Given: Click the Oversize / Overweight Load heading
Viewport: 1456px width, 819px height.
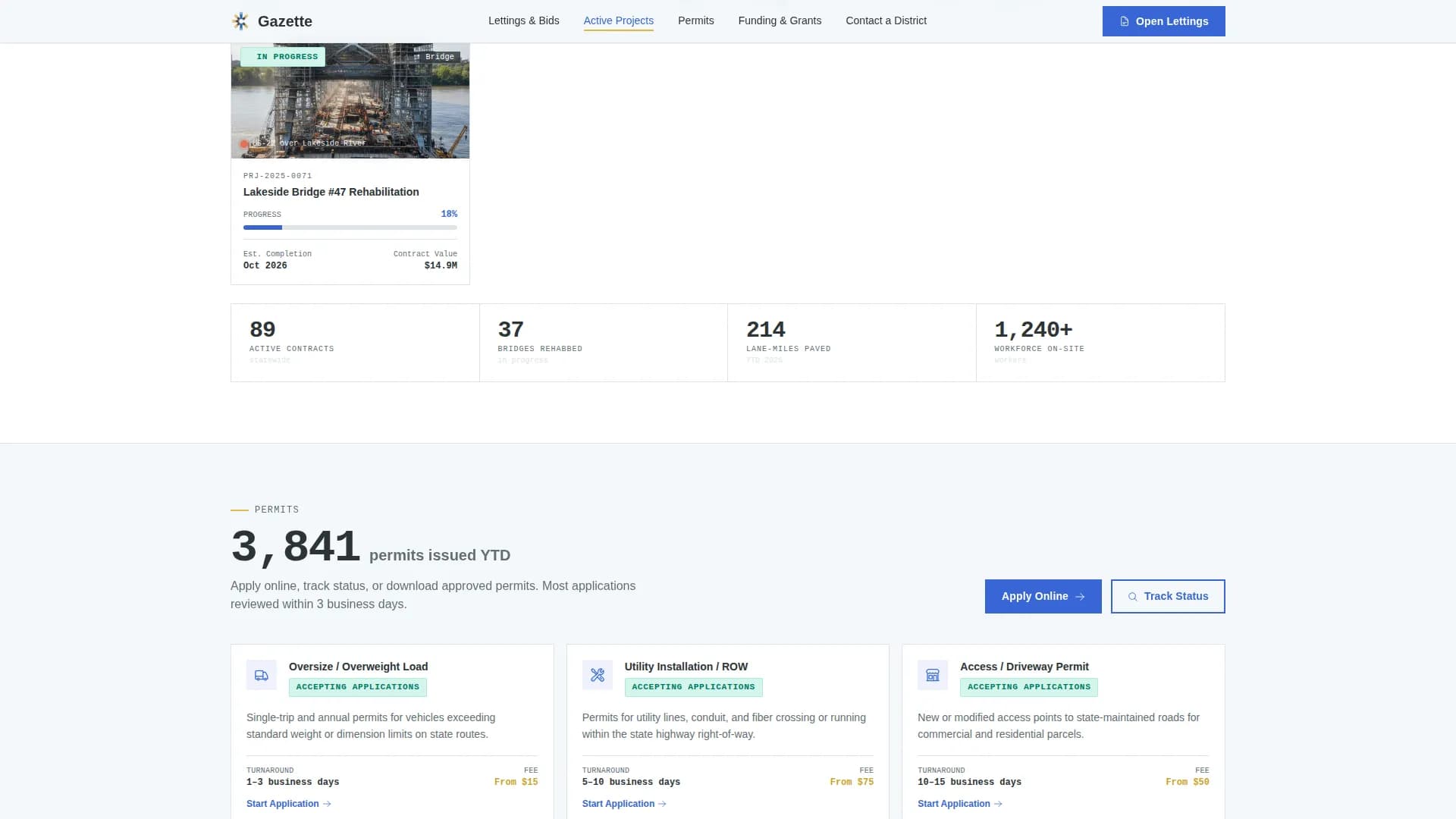Looking at the screenshot, I should coord(358,667).
